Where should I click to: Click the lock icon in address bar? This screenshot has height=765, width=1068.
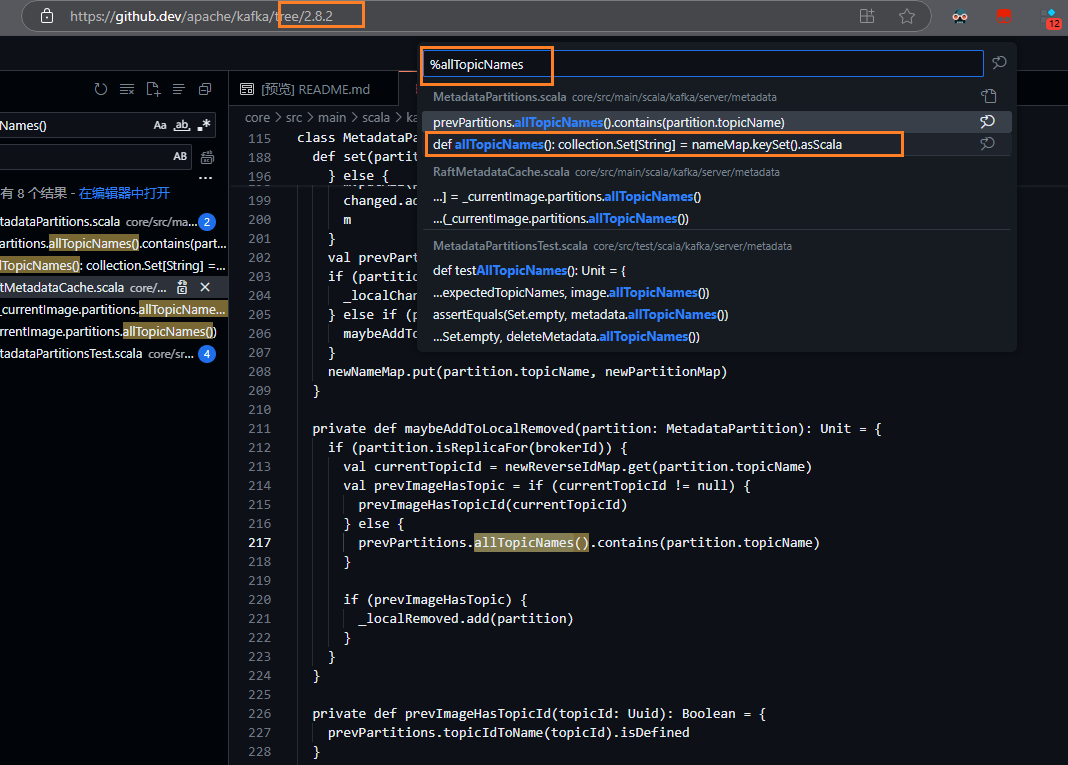pos(46,16)
